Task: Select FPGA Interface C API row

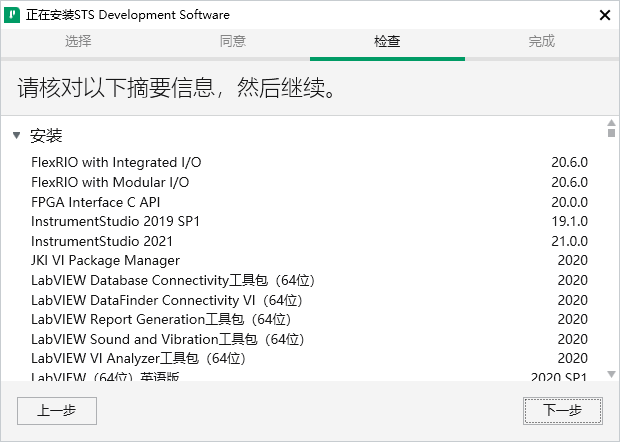Action: point(309,202)
